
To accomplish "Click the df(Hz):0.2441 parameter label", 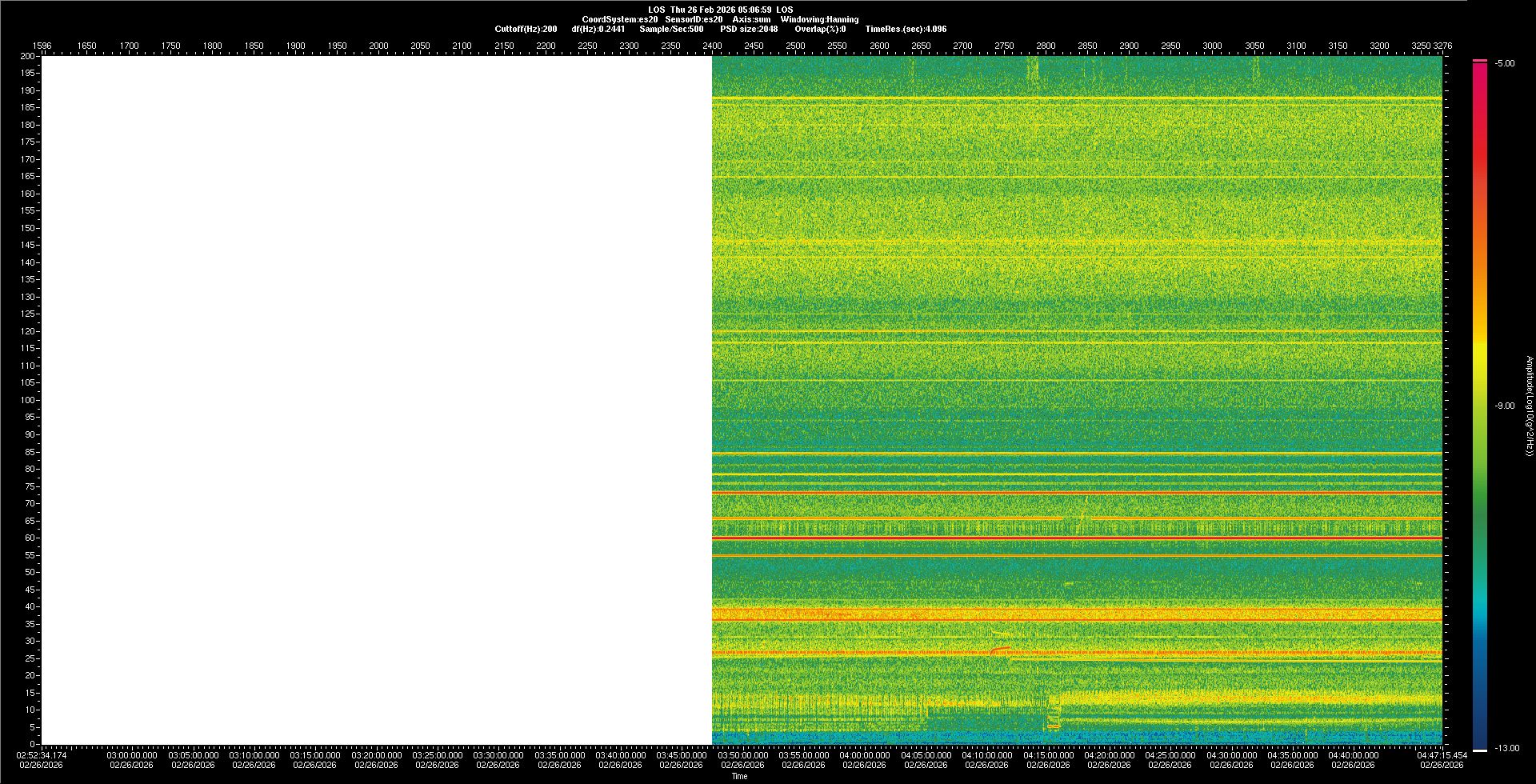I will (x=598, y=29).
